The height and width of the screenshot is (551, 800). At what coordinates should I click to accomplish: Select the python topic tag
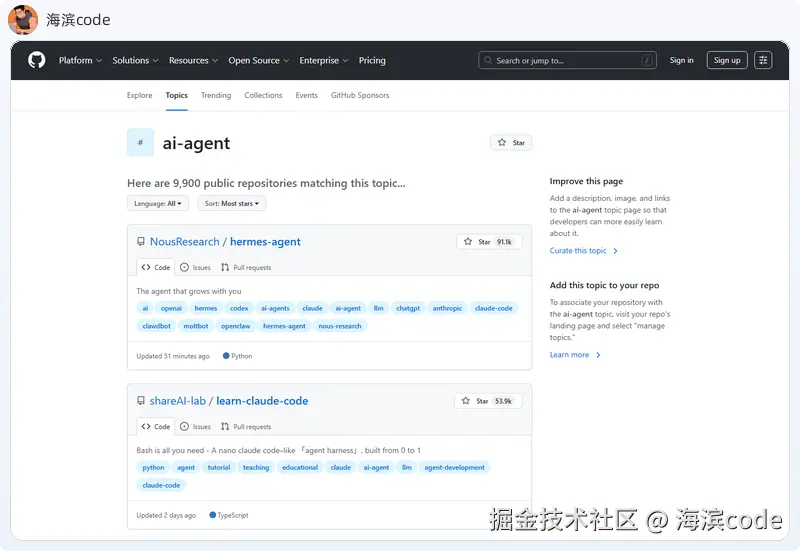(x=154, y=467)
